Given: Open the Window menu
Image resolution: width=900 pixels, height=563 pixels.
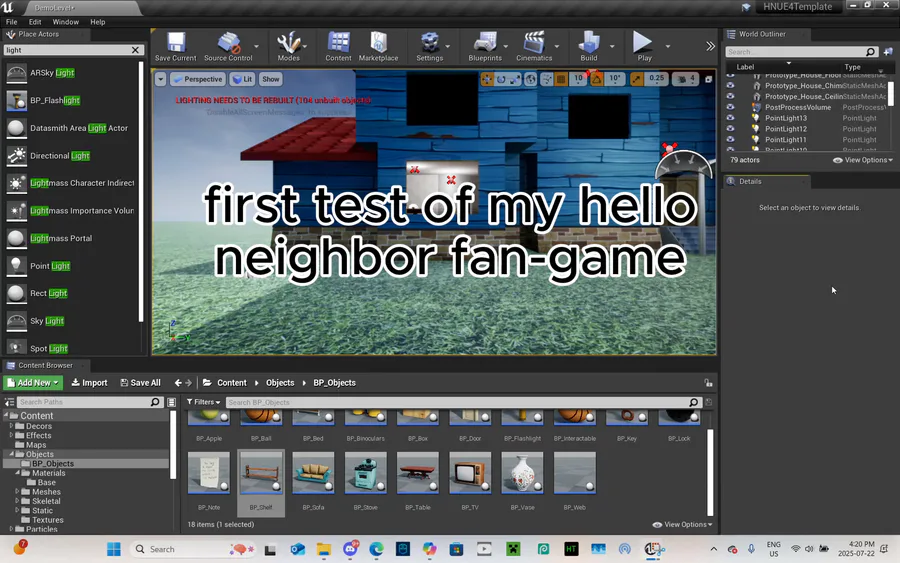Looking at the screenshot, I should click(x=65, y=22).
